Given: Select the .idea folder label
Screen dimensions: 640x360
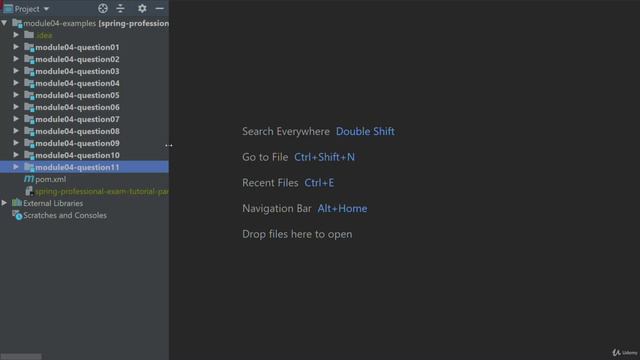Looking at the screenshot, I should [44, 36].
